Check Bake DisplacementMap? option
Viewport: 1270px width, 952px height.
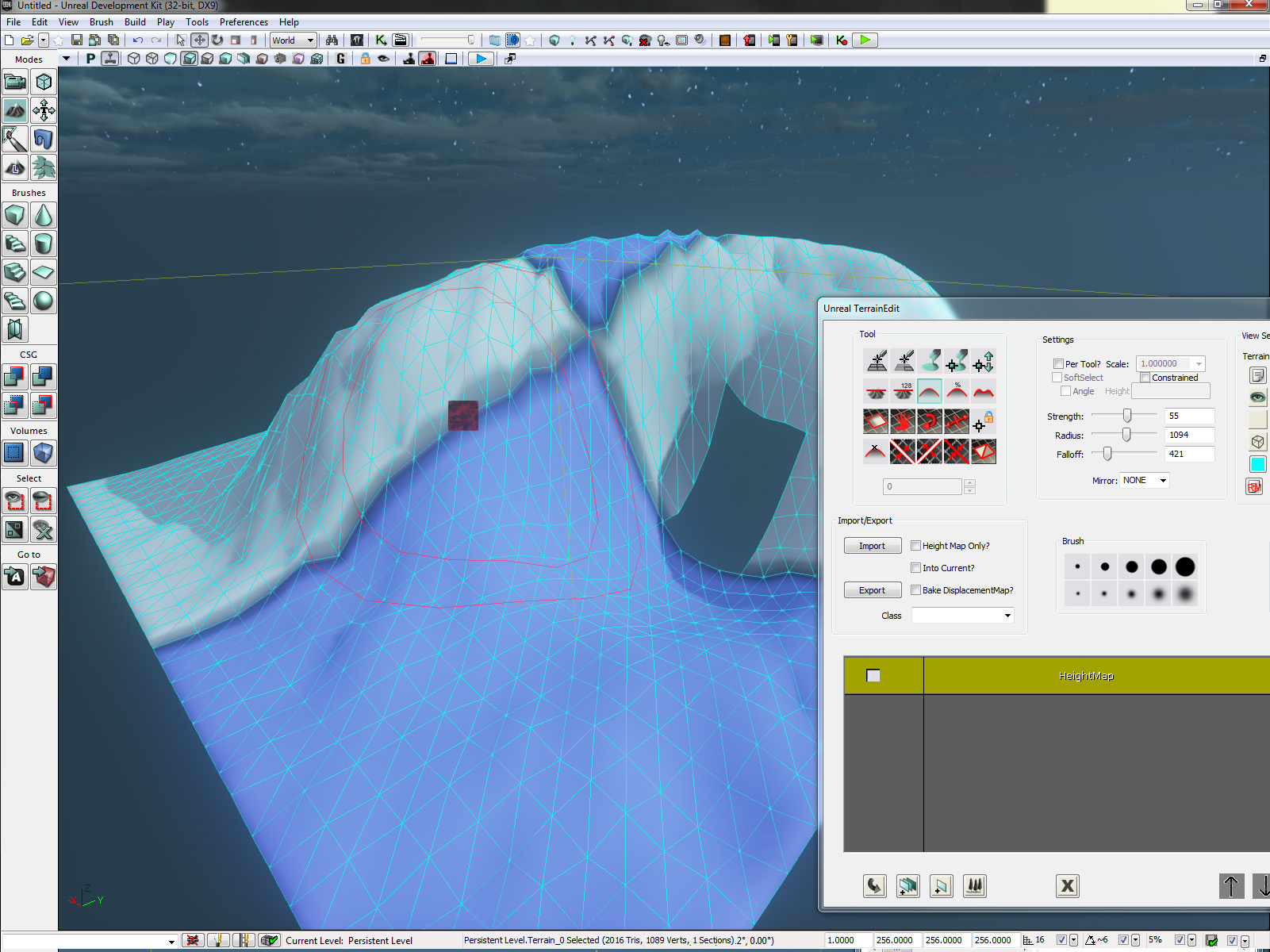916,590
